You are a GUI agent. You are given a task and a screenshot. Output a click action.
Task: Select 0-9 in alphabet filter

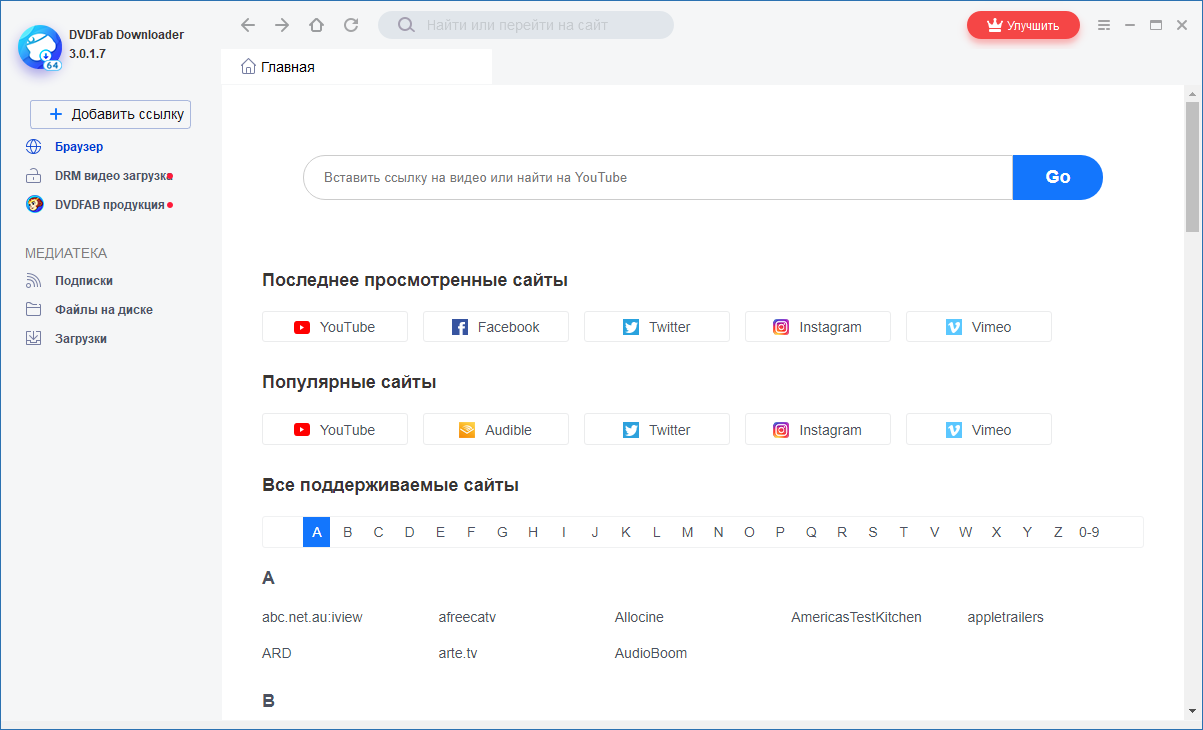click(1089, 532)
